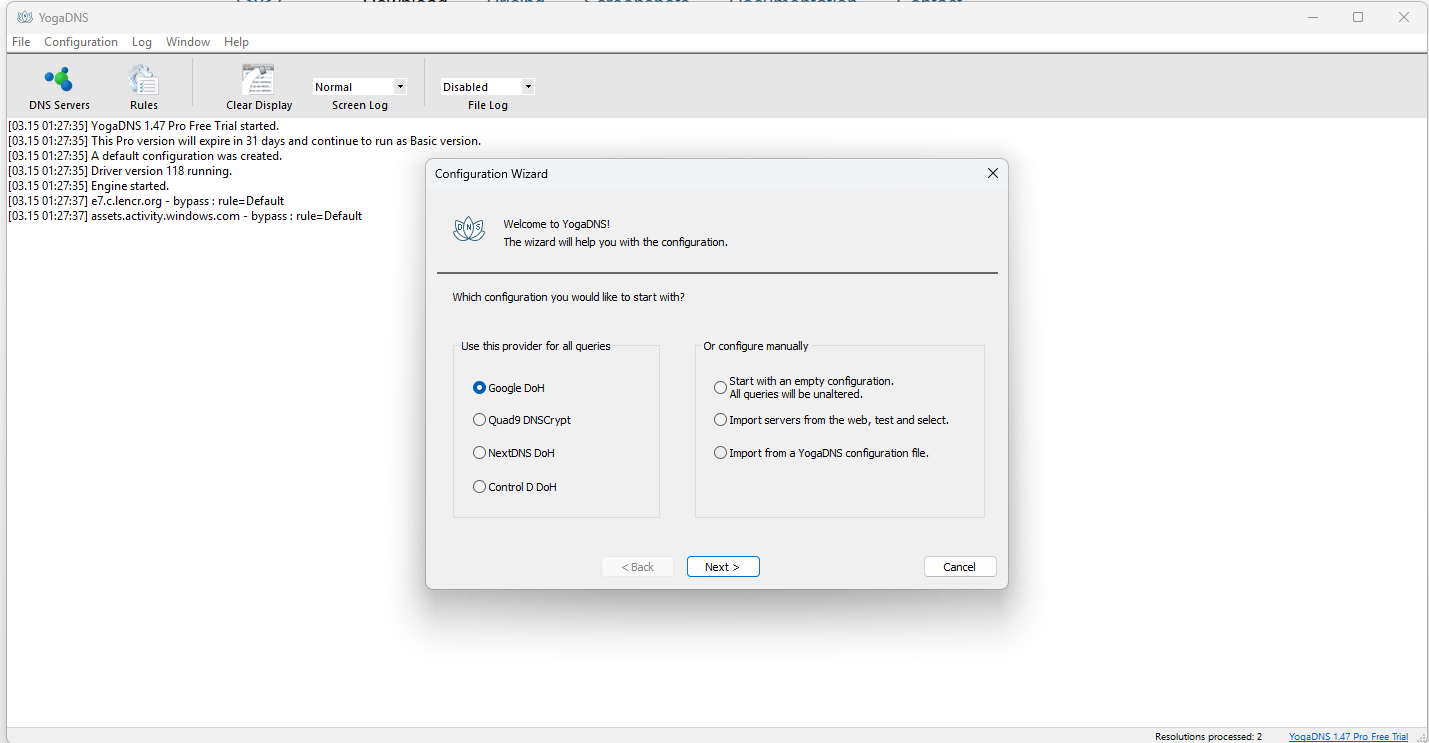Click the Next button in the wizard
1429x743 pixels.
click(723, 567)
